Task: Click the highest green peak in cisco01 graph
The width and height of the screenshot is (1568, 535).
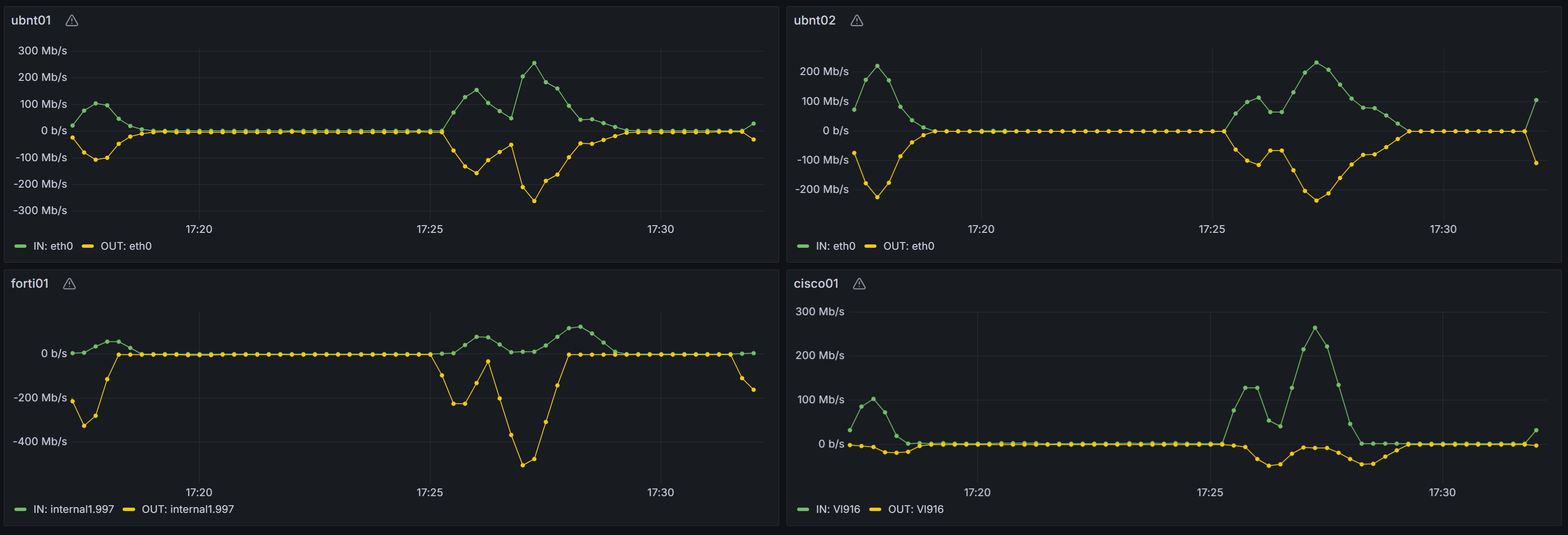Action: [1315, 328]
